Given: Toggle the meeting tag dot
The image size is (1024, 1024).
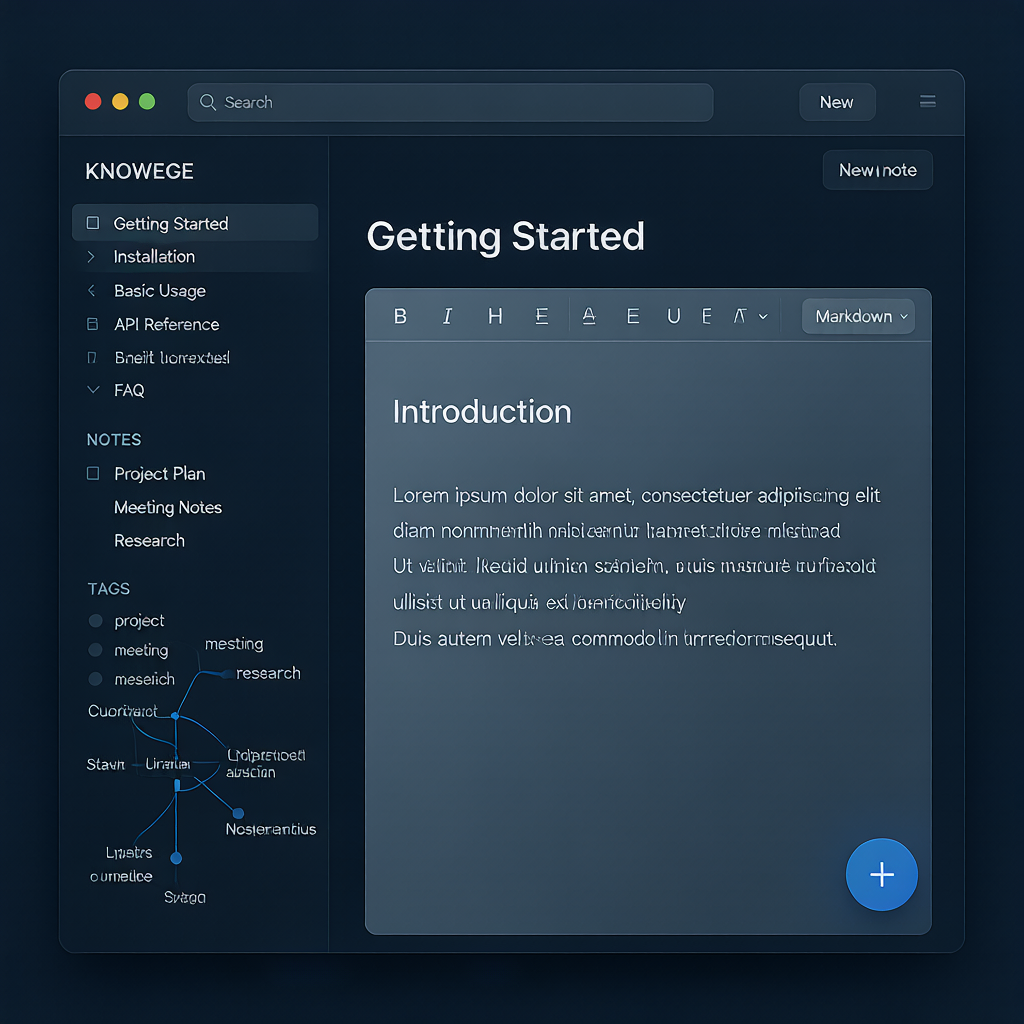Looking at the screenshot, I should point(95,650).
